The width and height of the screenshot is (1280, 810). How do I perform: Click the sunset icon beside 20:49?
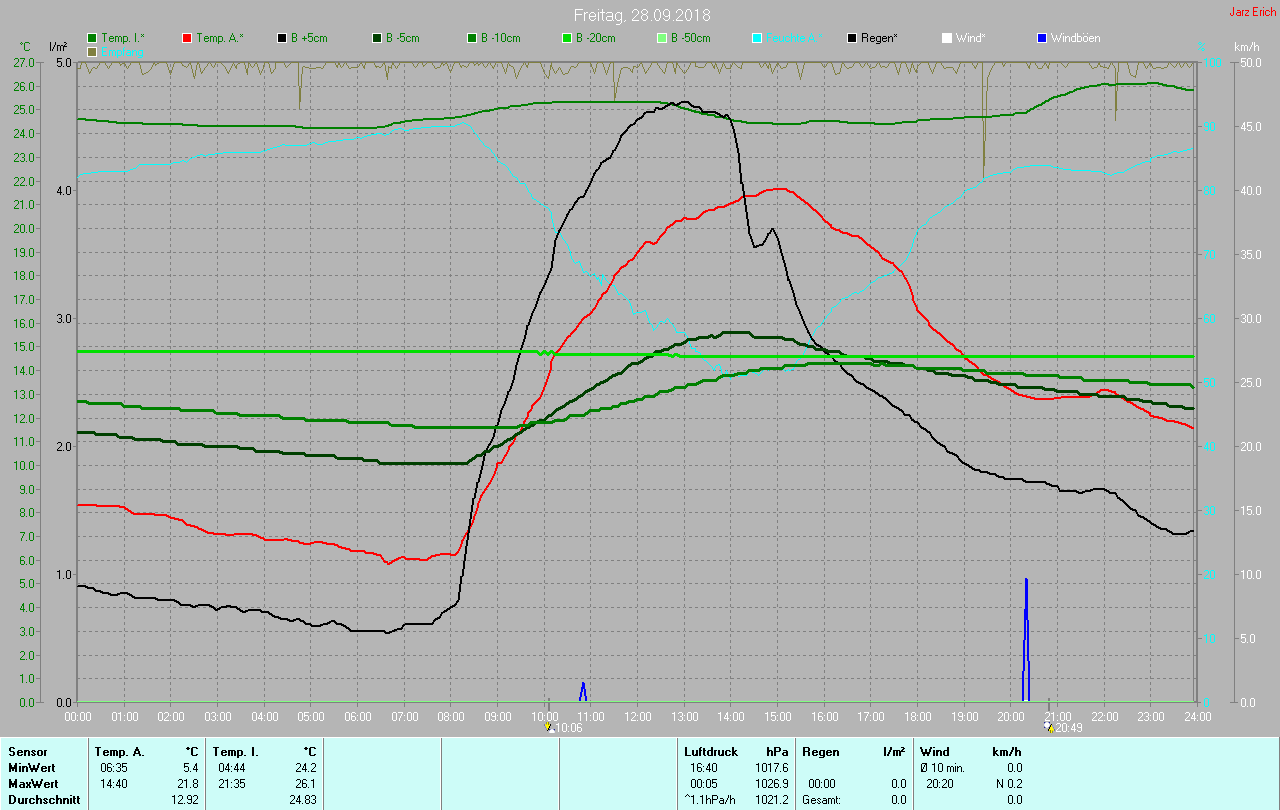coord(1048,727)
